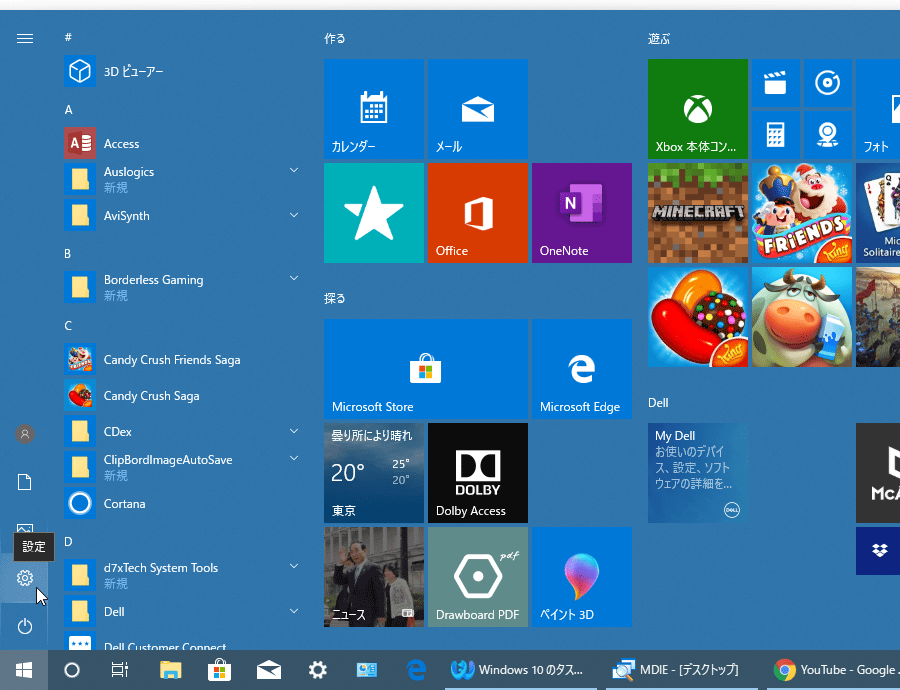Click the Dell tile group title

click(x=658, y=403)
